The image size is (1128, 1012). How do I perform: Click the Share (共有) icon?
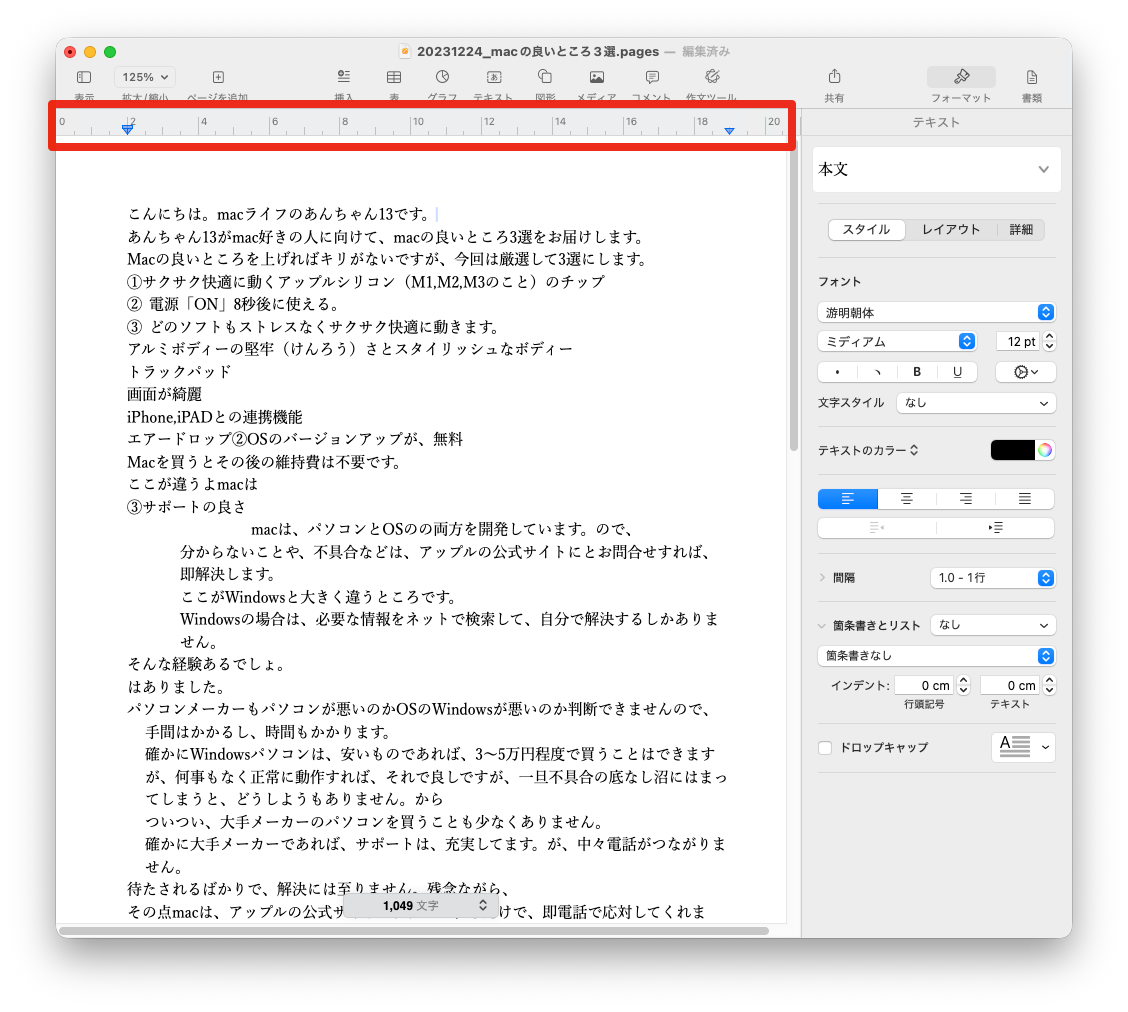[x=834, y=77]
